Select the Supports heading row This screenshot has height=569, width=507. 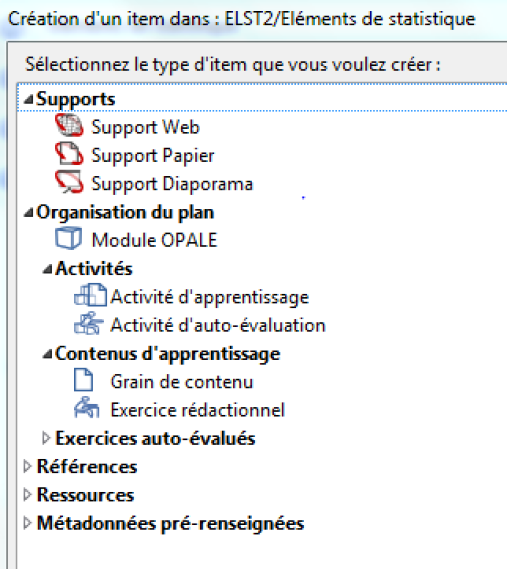pos(262,98)
